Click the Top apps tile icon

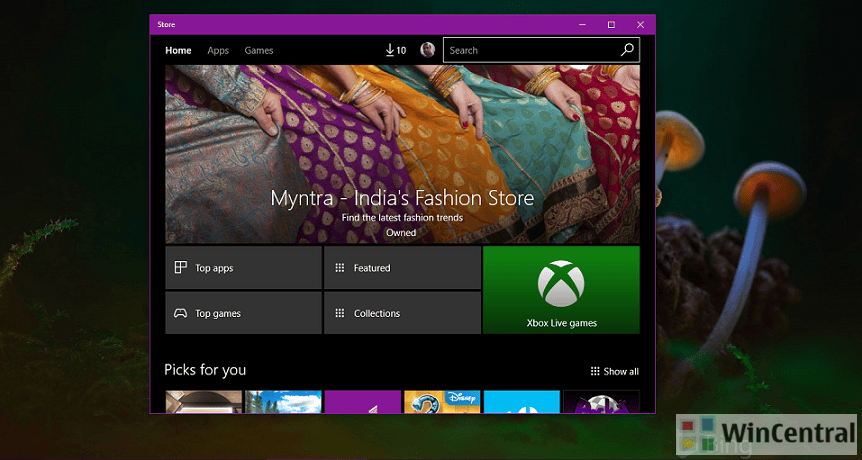click(x=180, y=268)
